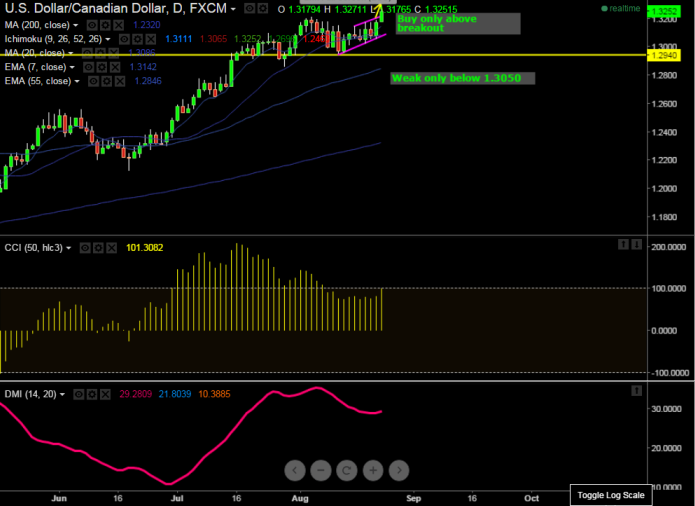This screenshot has width=695, height=506.
Task: Move the CCI pane up
Action: coord(623,244)
